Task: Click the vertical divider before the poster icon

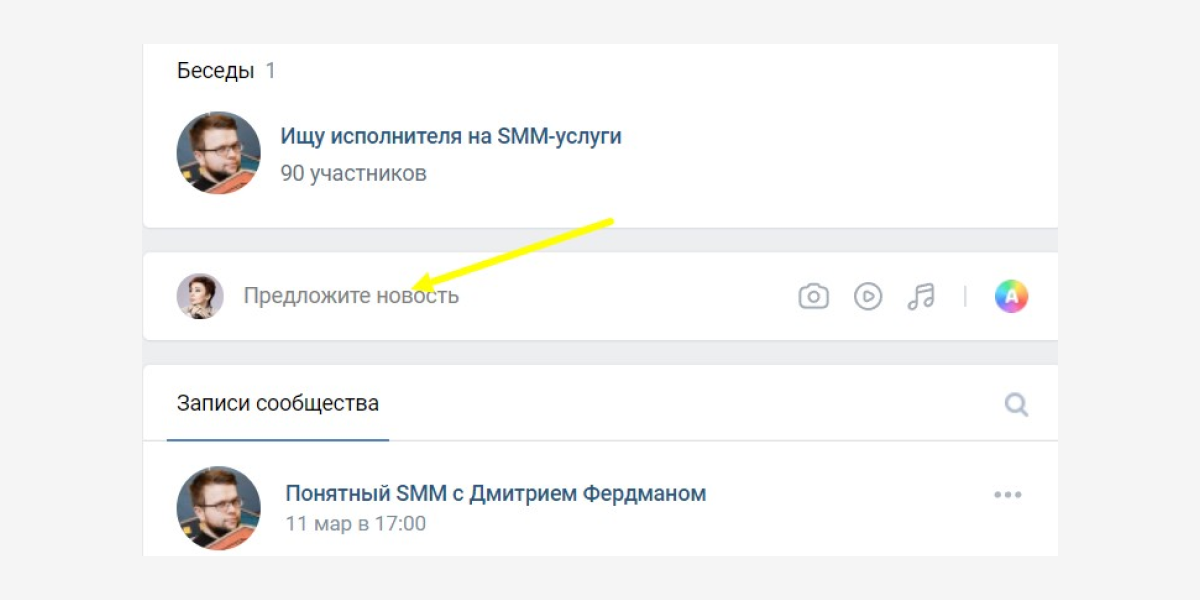Action: click(x=965, y=297)
